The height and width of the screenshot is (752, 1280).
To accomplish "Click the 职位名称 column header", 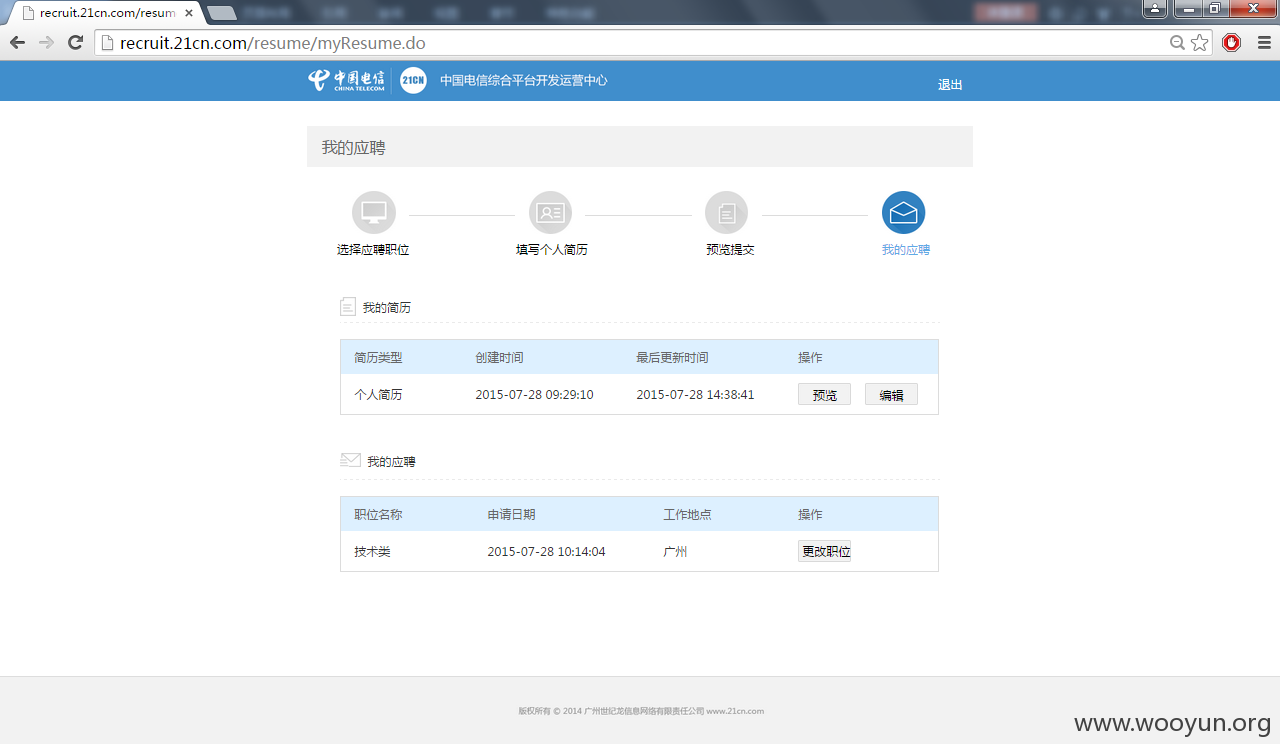I will pos(378,515).
